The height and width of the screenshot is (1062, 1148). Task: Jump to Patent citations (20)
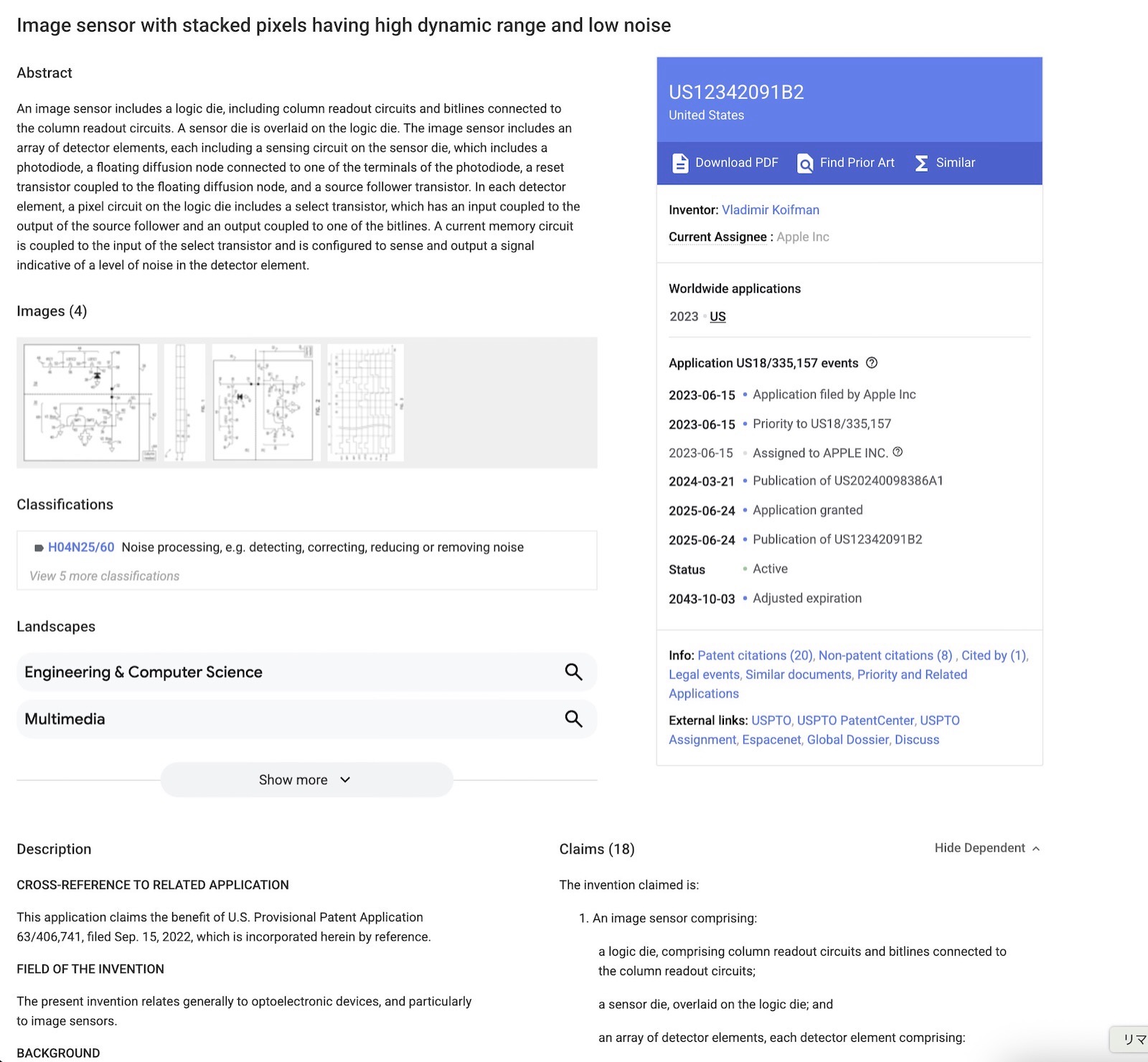pyautogui.click(x=755, y=656)
